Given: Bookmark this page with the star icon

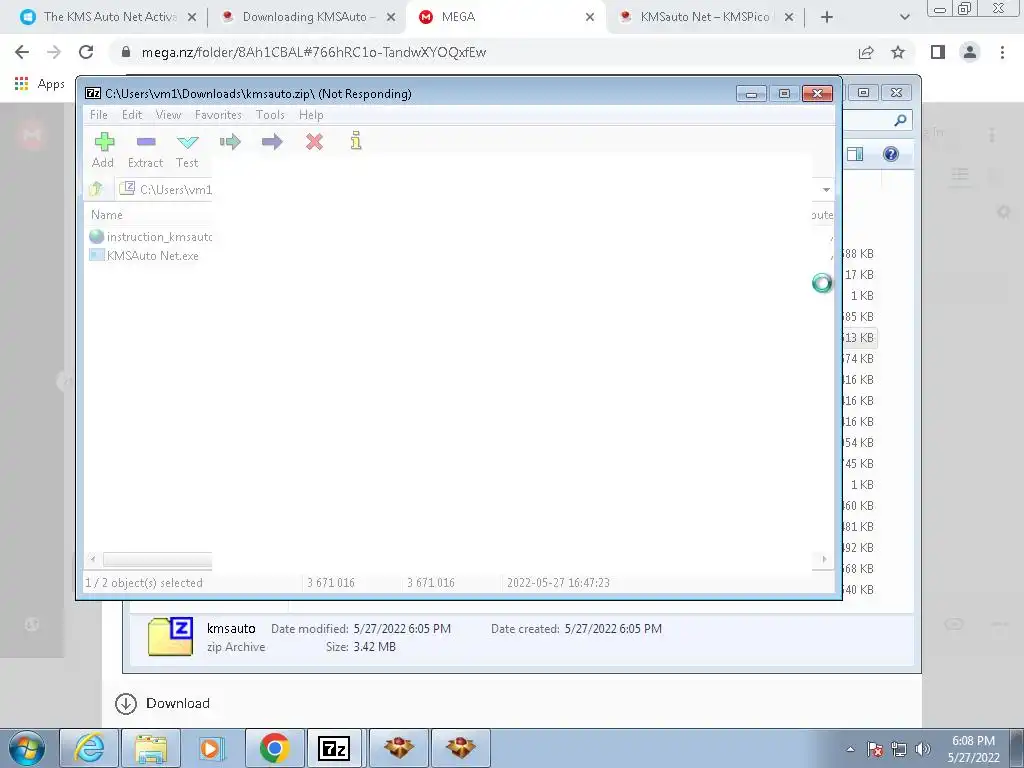Looking at the screenshot, I should [898, 52].
